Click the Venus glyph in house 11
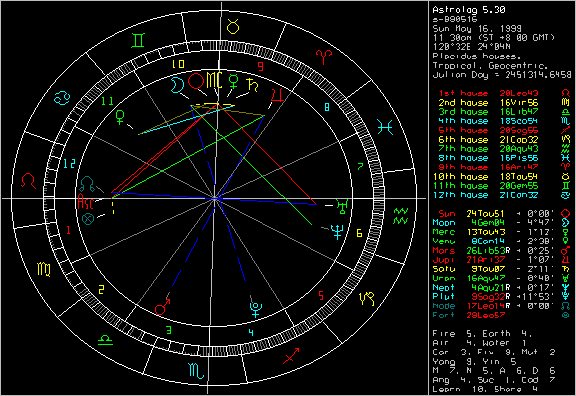This screenshot has height=396, width=576. (120, 117)
